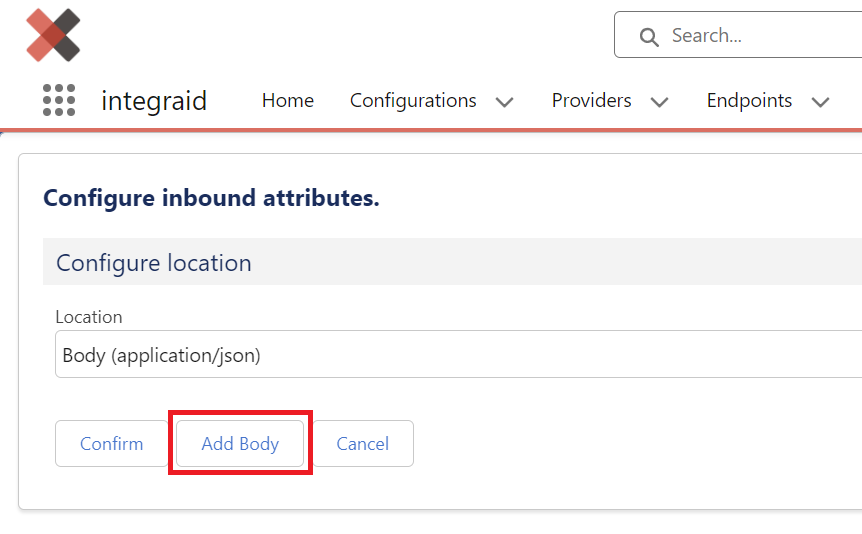Viewport: 862px width, 534px height.
Task: Open the Configurations tab
Action: 413,101
